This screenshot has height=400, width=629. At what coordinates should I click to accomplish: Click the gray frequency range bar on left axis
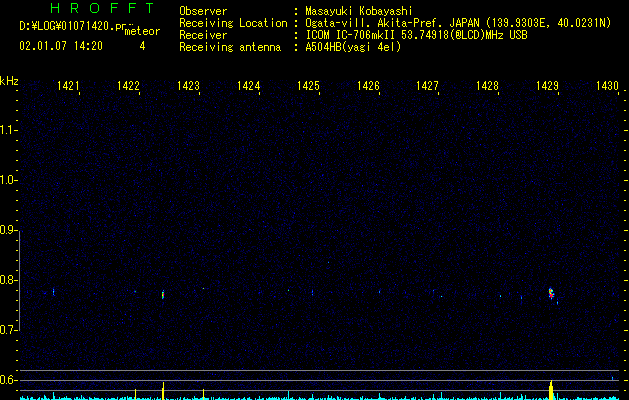(19, 280)
